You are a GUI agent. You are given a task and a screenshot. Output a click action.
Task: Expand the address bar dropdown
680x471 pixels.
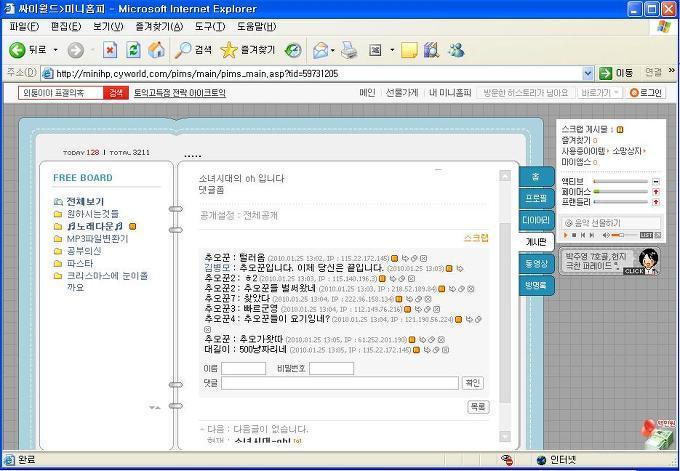pyautogui.click(x=587, y=73)
